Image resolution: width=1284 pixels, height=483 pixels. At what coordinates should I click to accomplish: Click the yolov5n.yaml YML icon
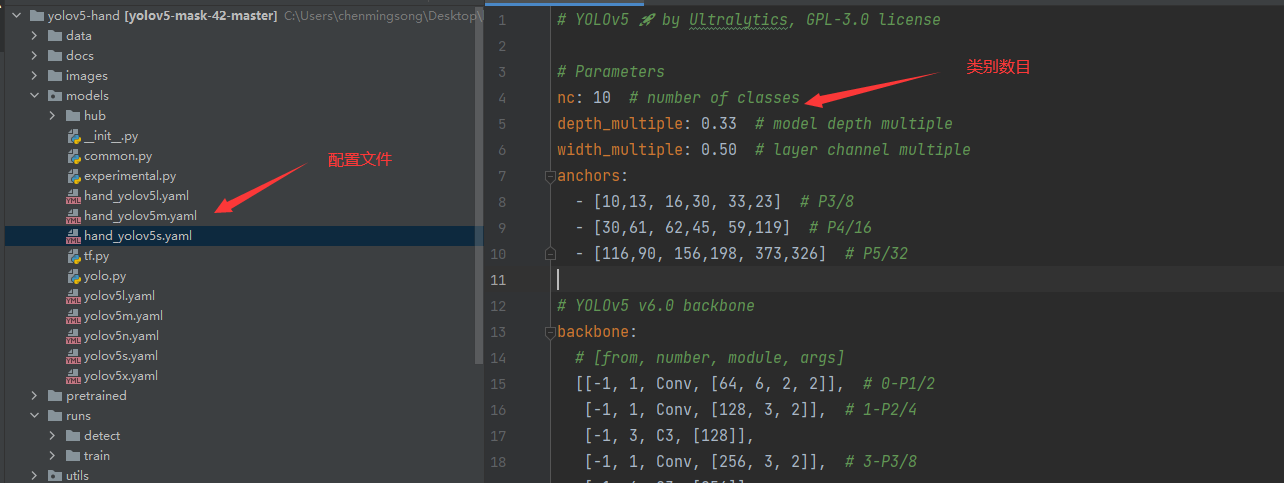point(74,336)
